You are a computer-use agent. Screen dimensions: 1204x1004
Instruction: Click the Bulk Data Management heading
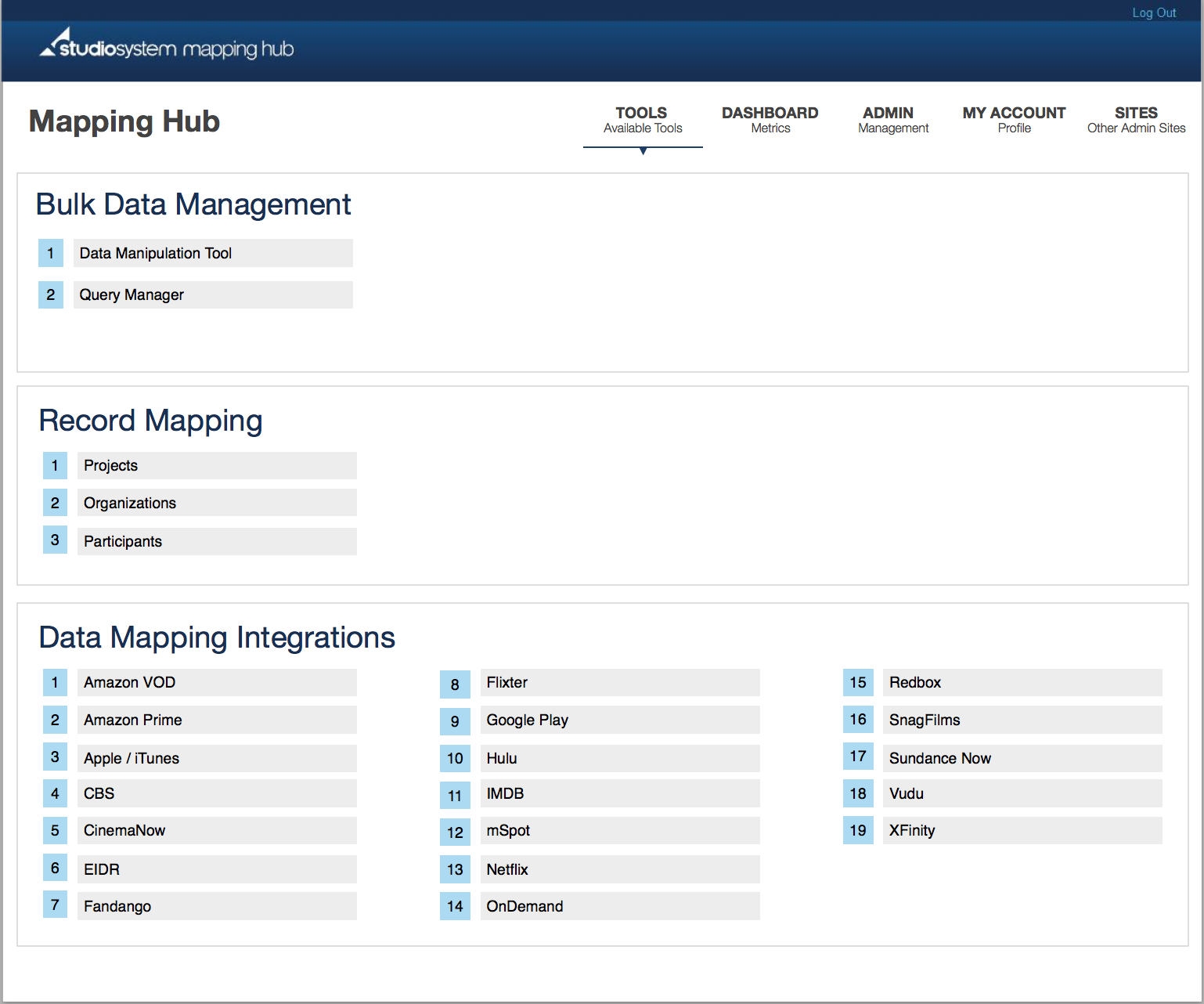(193, 204)
